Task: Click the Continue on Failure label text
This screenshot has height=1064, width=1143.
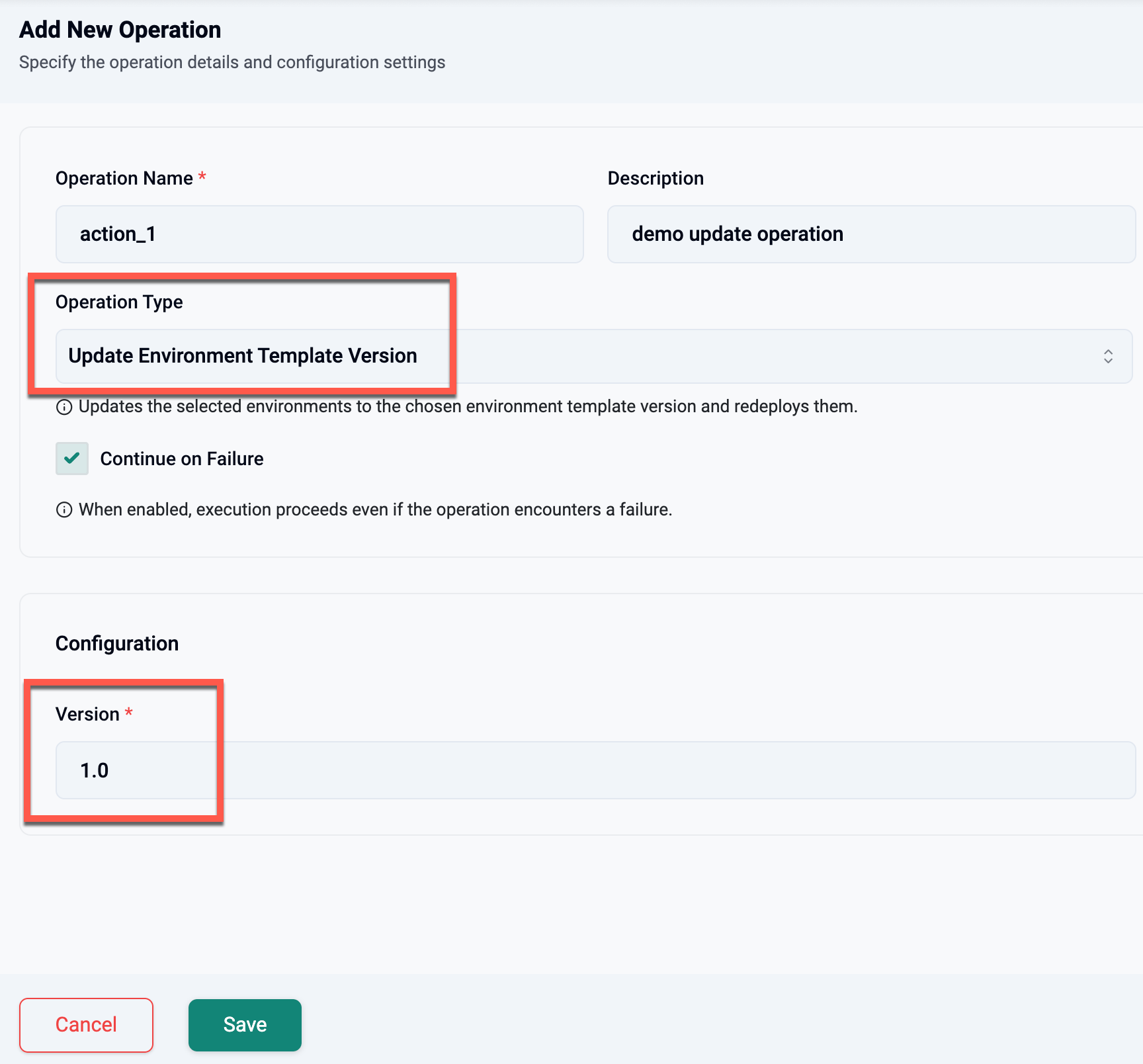Action: pyautogui.click(x=181, y=459)
